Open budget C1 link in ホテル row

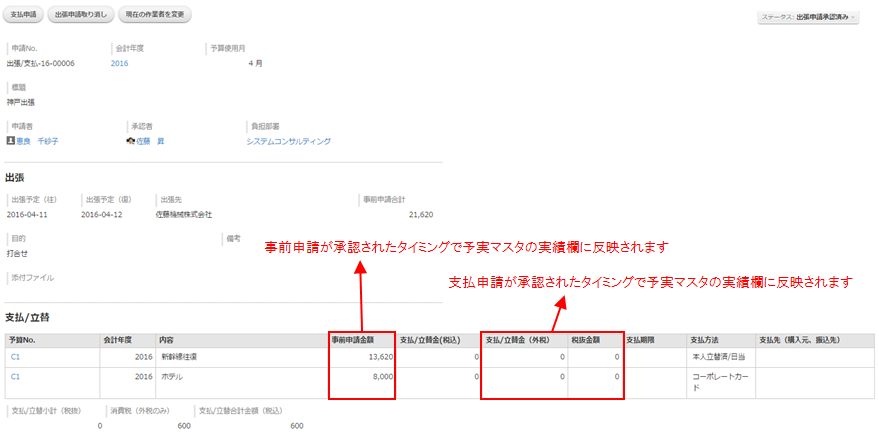coord(15,377)
